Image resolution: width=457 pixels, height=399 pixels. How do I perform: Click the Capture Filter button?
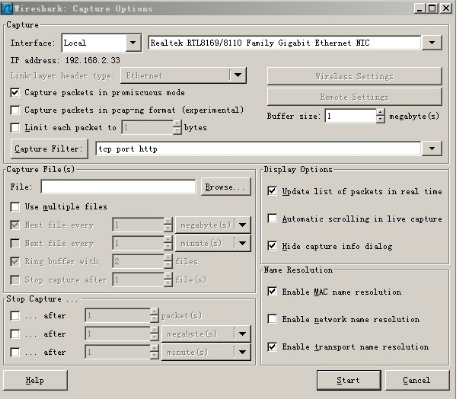click(x=49, y=149)
